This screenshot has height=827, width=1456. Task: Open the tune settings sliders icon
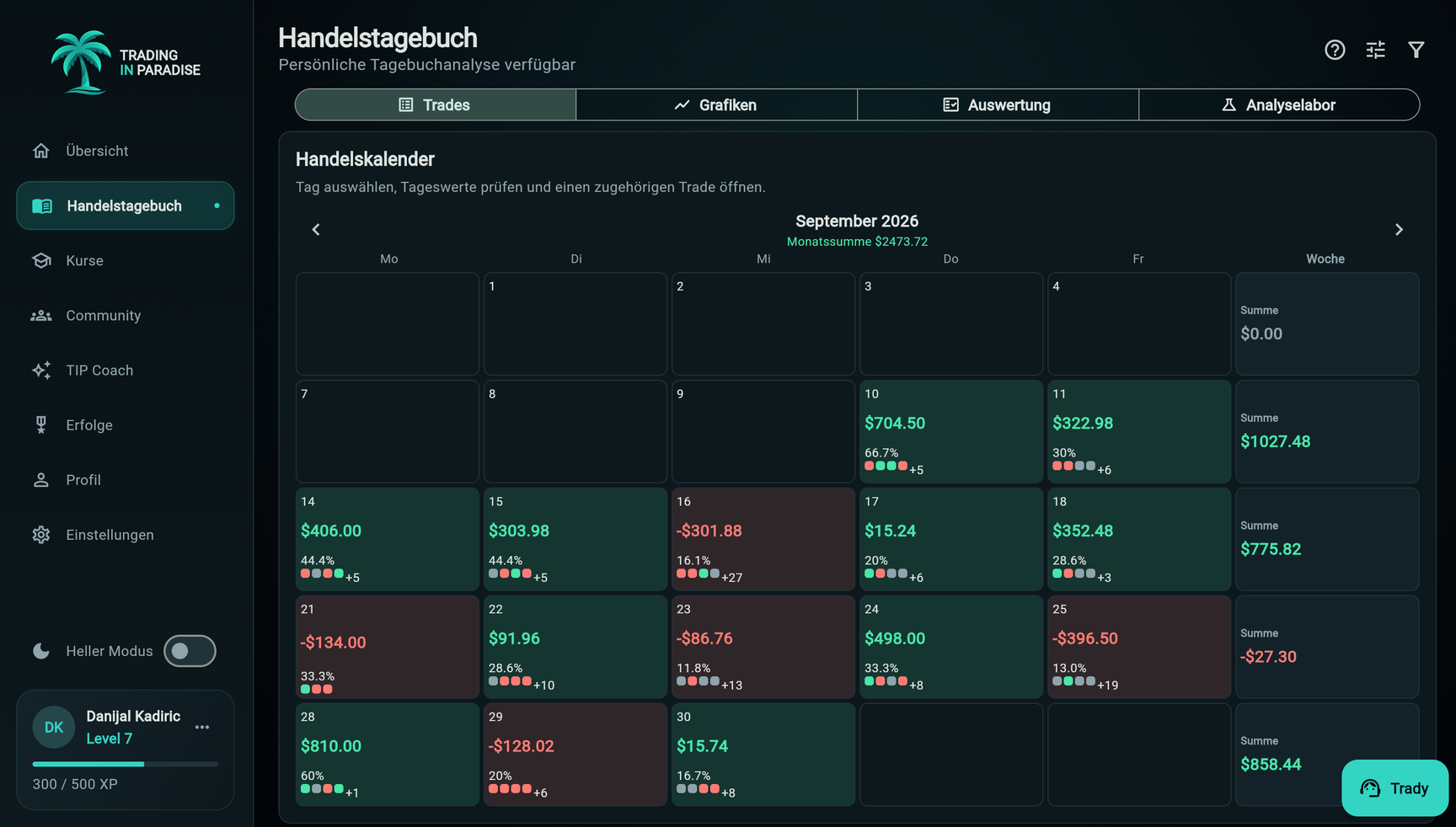(x=1375, y=50)
